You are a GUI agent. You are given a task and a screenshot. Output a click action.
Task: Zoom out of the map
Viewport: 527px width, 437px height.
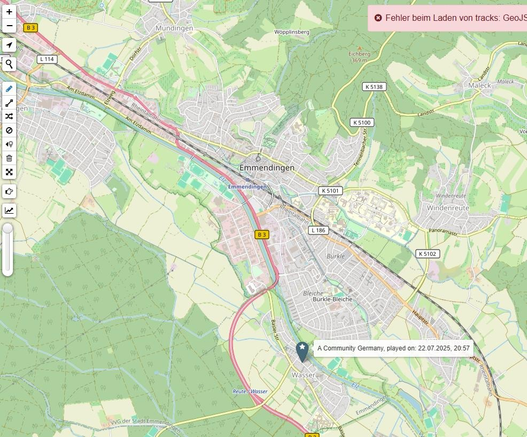tap(9, 26)
